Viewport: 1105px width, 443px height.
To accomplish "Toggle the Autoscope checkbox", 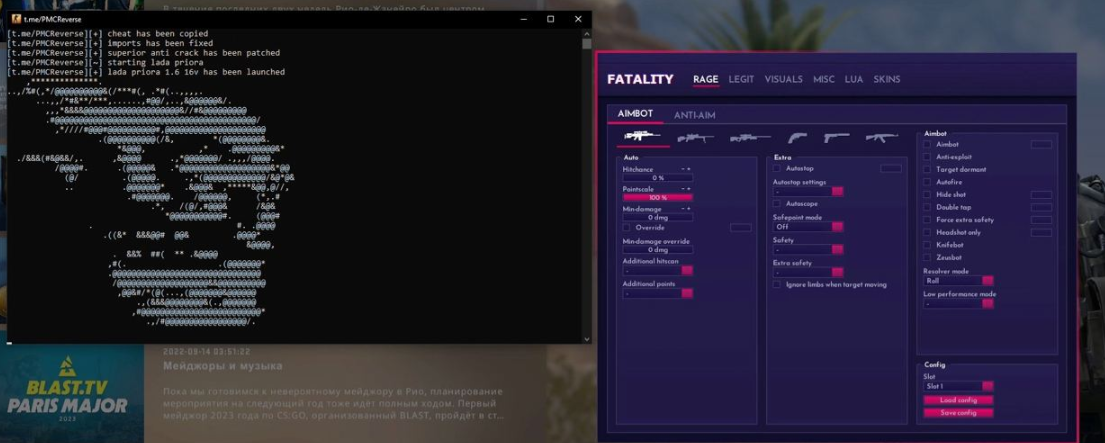I will pos(777,204).
